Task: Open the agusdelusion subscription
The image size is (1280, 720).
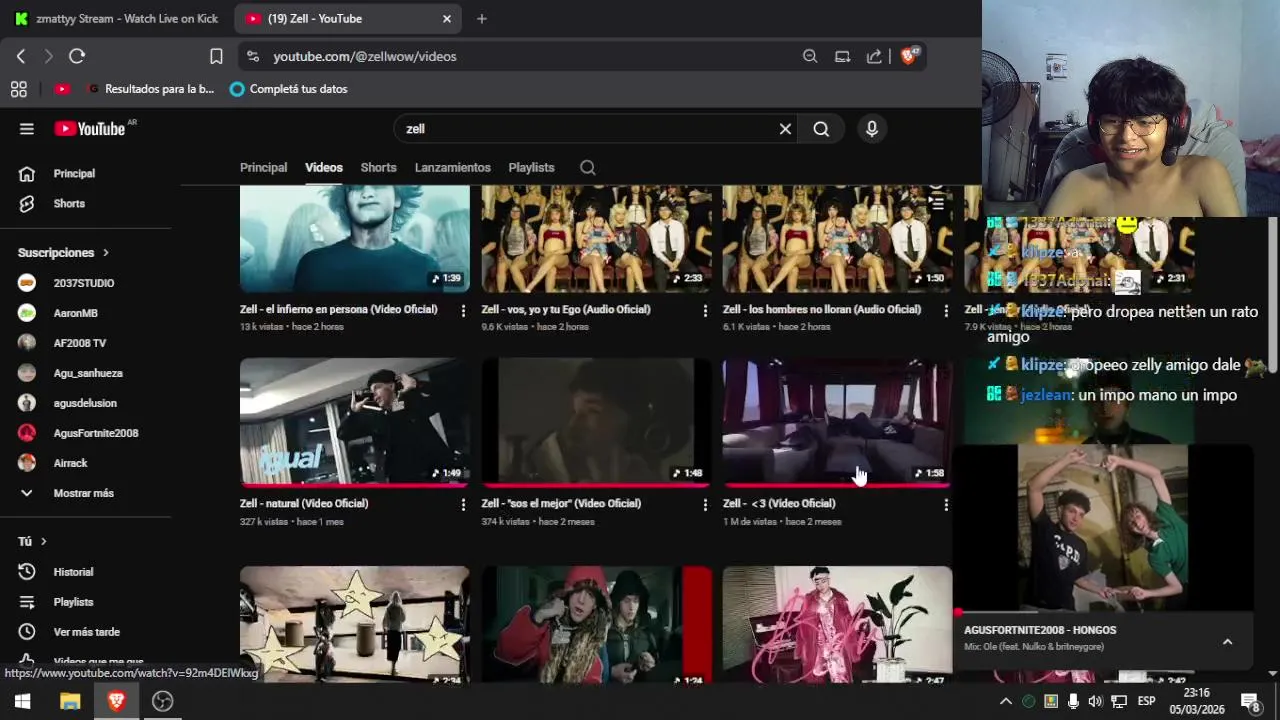Action: (x=85, y=403)
